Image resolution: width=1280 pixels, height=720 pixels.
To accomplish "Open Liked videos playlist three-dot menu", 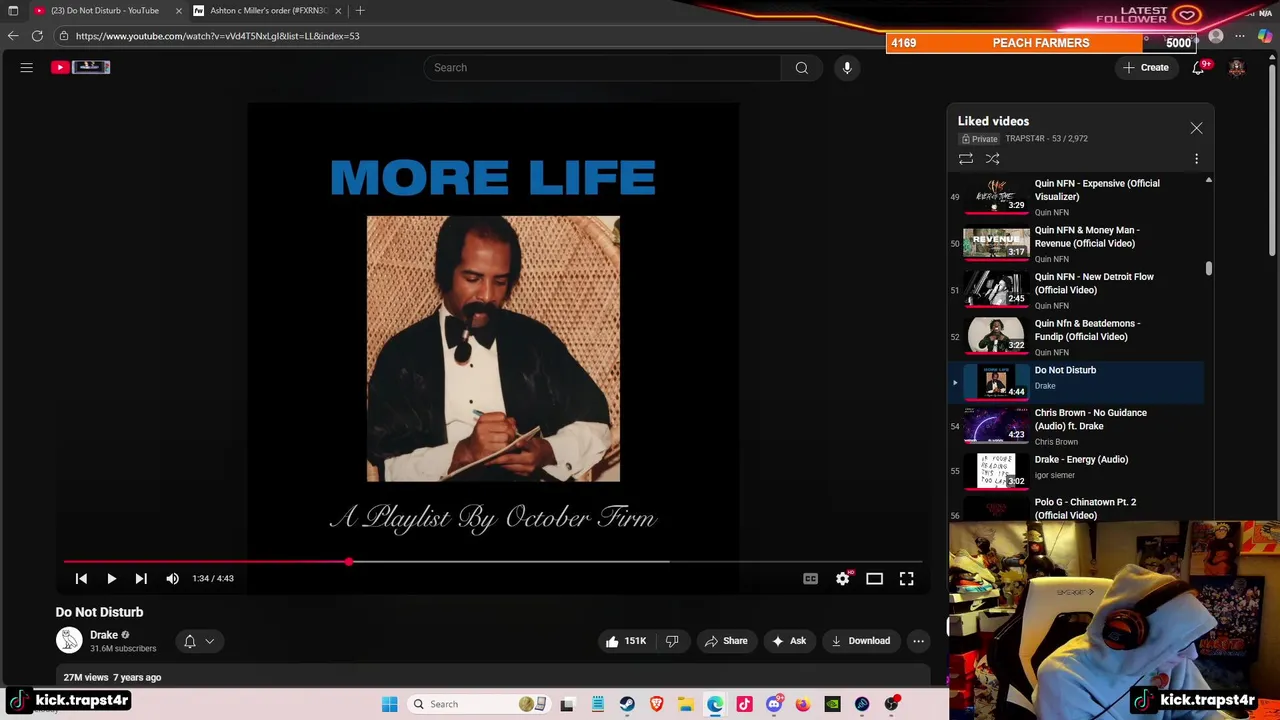I will [x=1196, y=159].
